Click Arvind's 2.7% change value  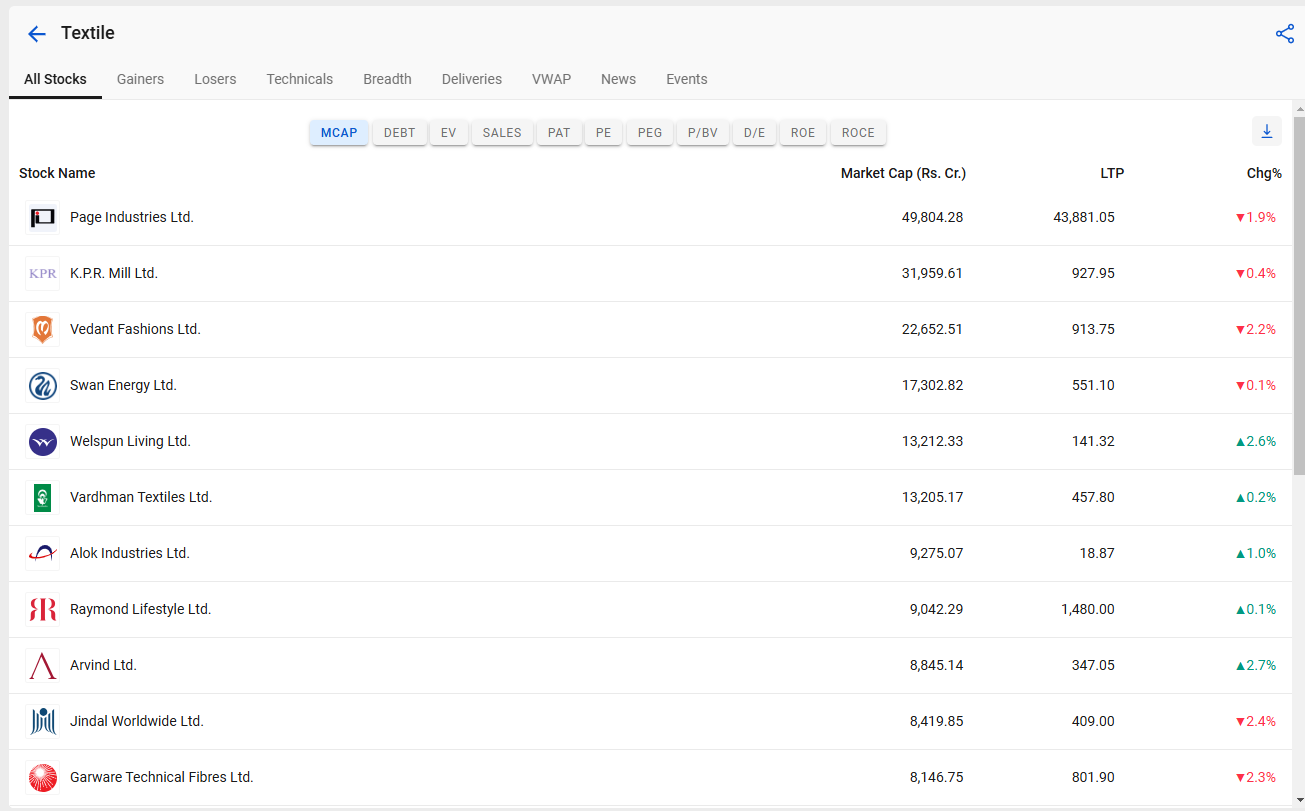coord(1256,665)
